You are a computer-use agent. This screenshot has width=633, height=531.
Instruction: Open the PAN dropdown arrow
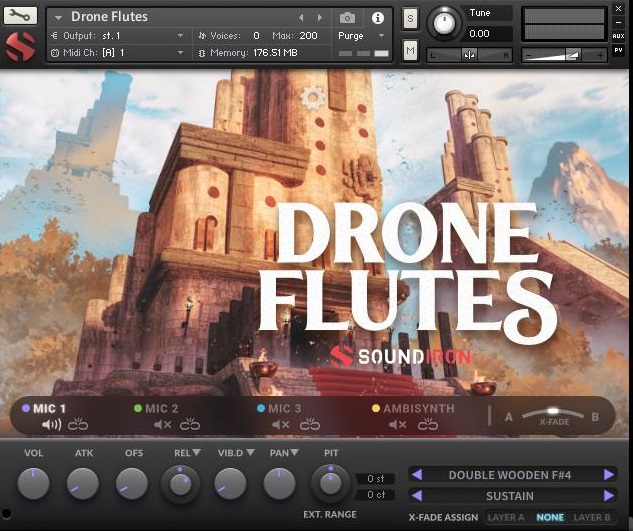pos(294,453)
